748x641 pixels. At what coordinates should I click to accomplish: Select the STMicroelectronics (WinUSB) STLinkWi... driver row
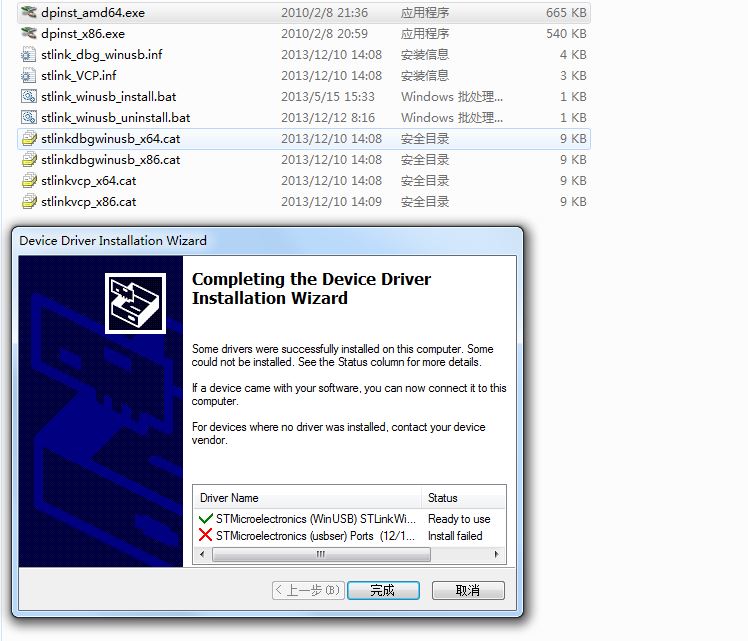[x=349, y=518]
